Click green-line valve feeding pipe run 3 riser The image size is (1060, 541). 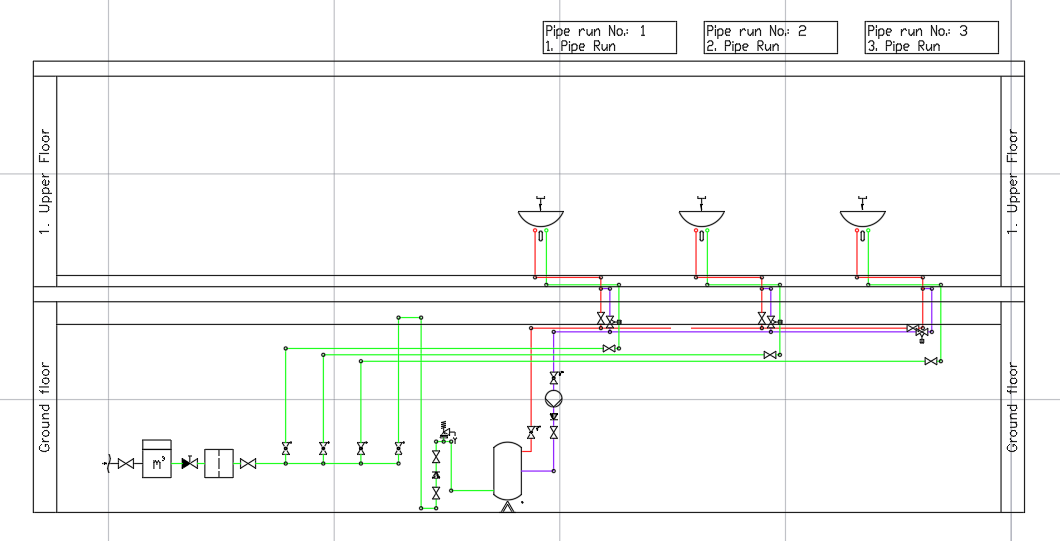(x=931, y=362)
